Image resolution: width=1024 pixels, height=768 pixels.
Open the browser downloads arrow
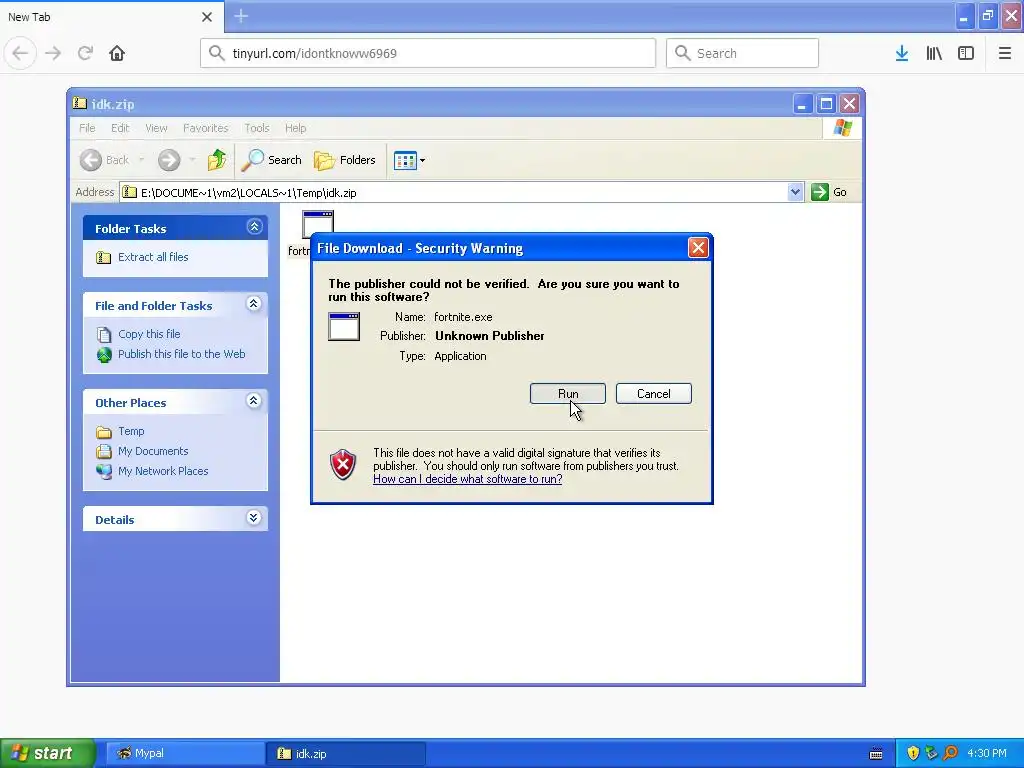click(x=902, y=53)
